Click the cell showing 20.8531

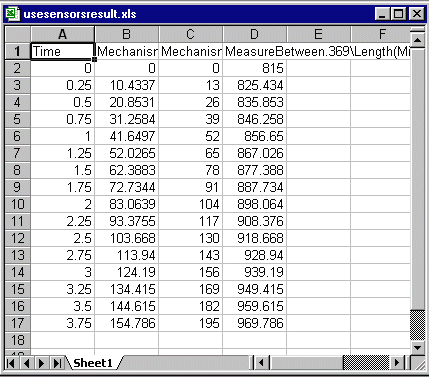point(127,102)
